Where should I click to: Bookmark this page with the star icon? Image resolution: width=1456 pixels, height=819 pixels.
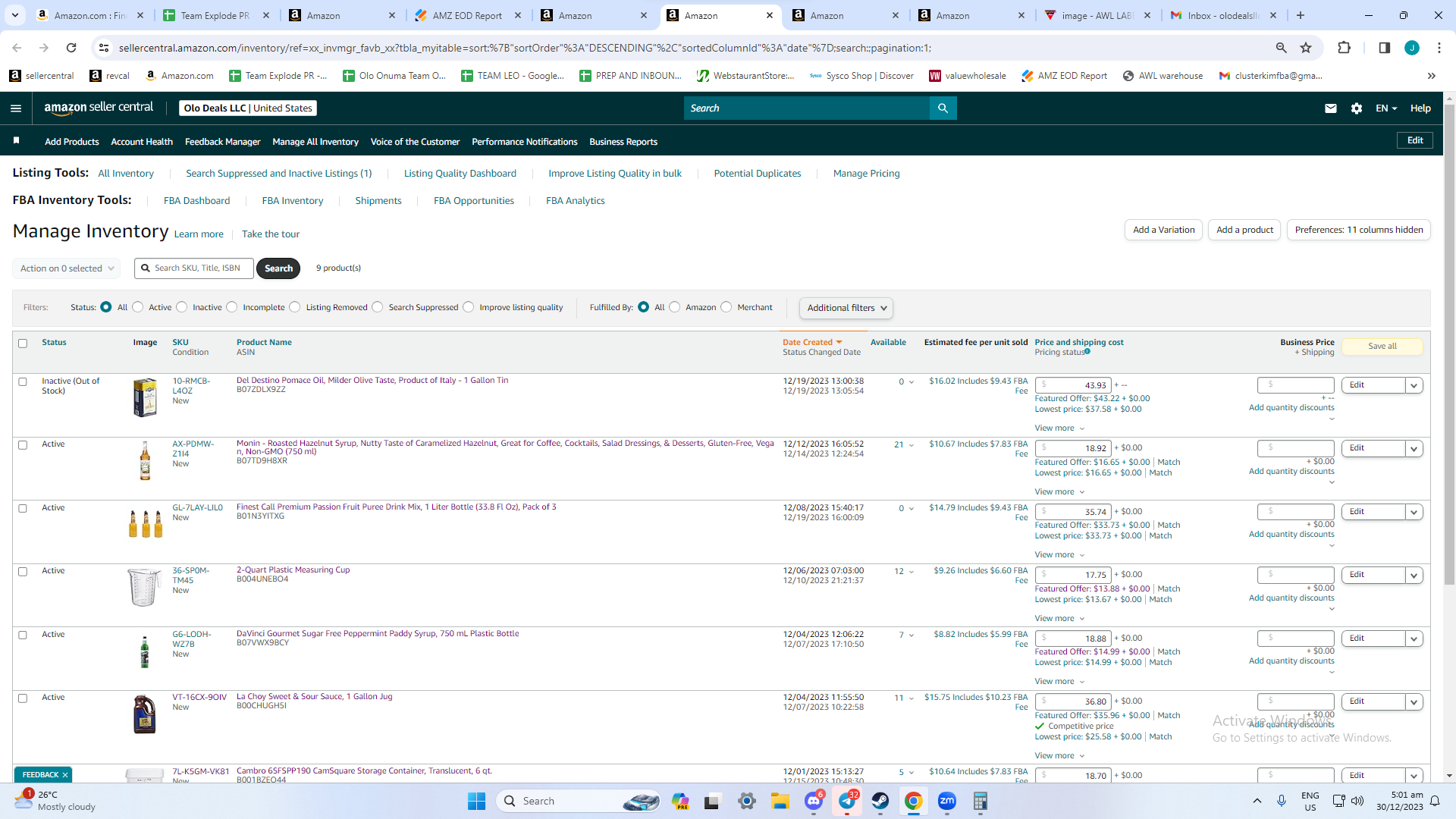pos(1306,48)
